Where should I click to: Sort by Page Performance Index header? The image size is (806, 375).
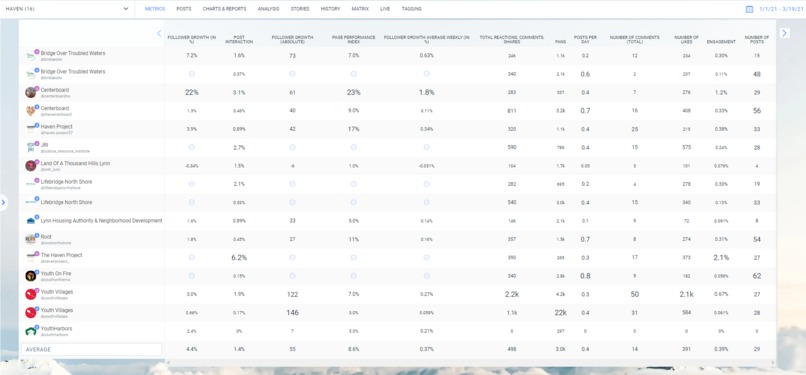pyautogui.click(x=353, y=39)
